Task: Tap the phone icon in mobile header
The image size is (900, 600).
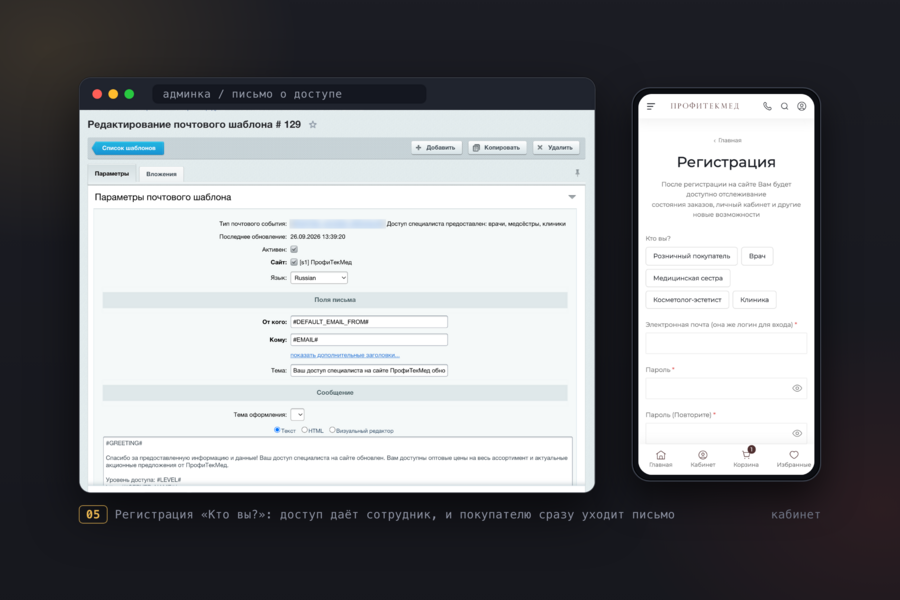Action: tap(767, 106)
